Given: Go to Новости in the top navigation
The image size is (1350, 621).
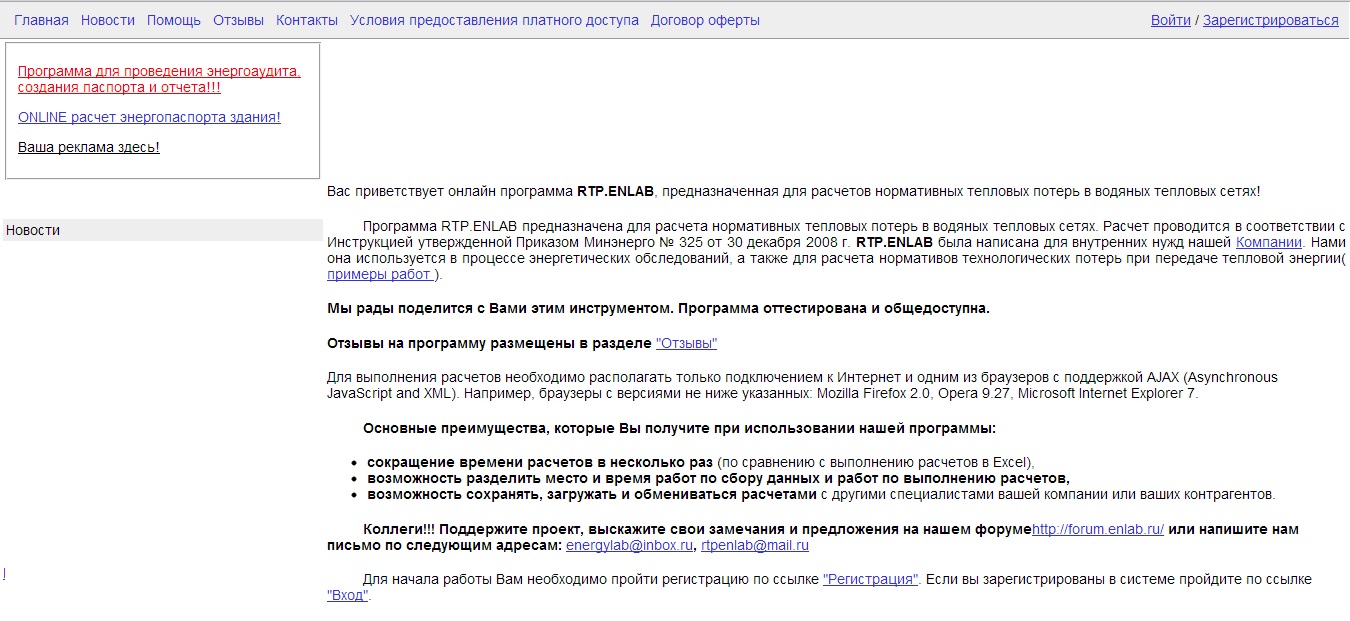Looking at the screenshot, I should 108,20.
